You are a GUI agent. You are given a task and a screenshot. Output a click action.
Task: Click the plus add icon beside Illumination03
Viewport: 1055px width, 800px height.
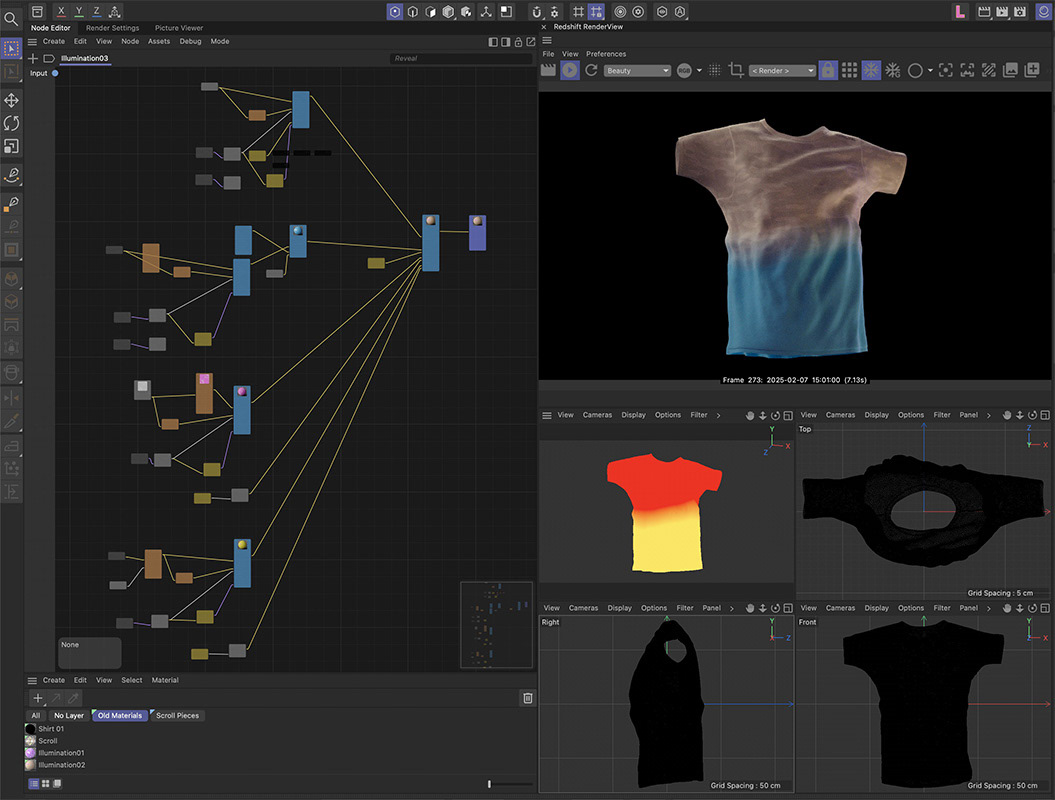point(32,59)
